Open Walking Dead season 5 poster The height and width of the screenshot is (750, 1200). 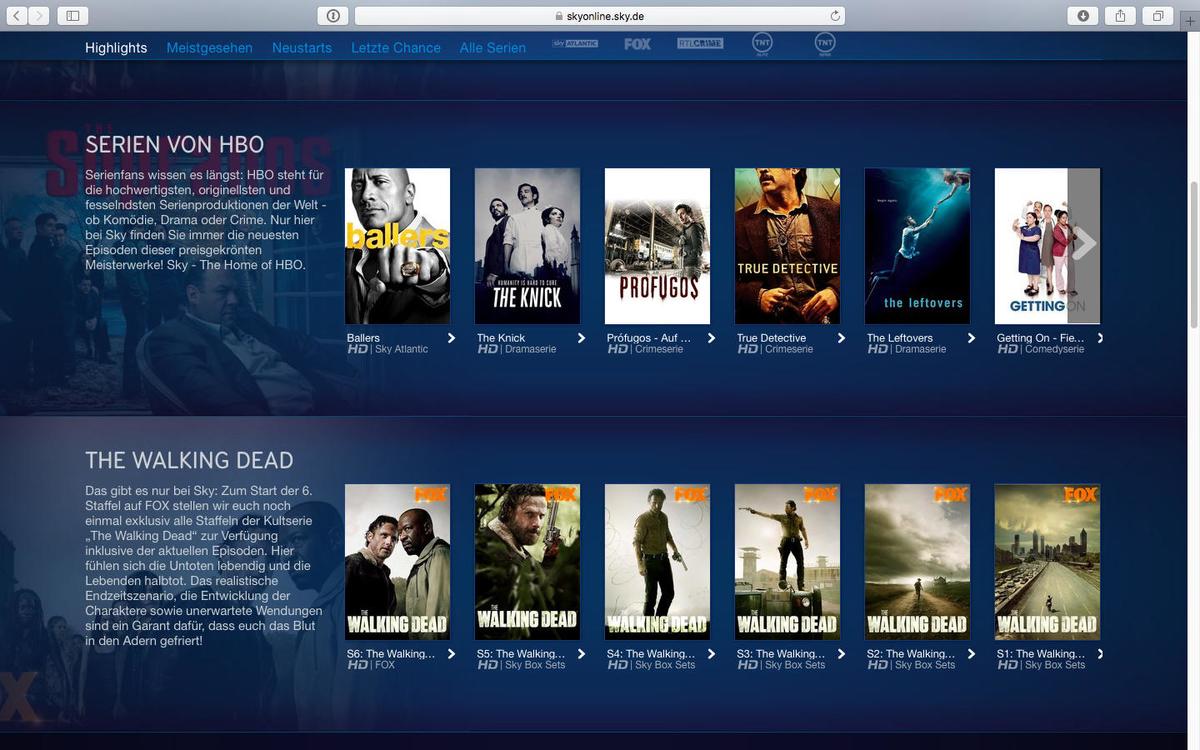[527, 562]
